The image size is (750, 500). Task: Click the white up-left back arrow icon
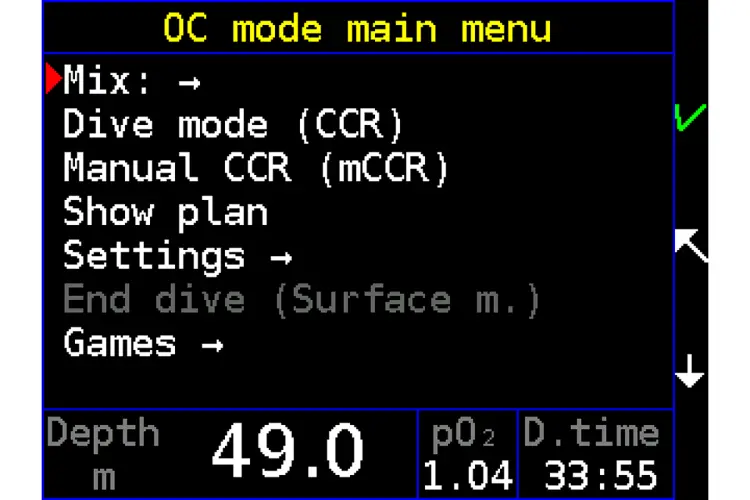pyautogui.click(x=690, y=243)
